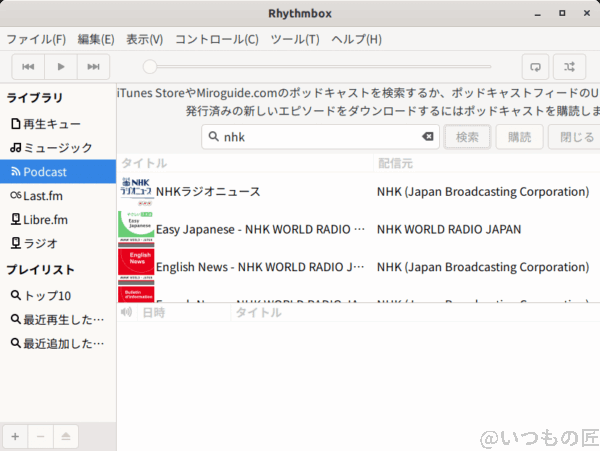This screenshot has height=451, width=600.
Task: Add new playlist with plus button
Action: (15, 436)
